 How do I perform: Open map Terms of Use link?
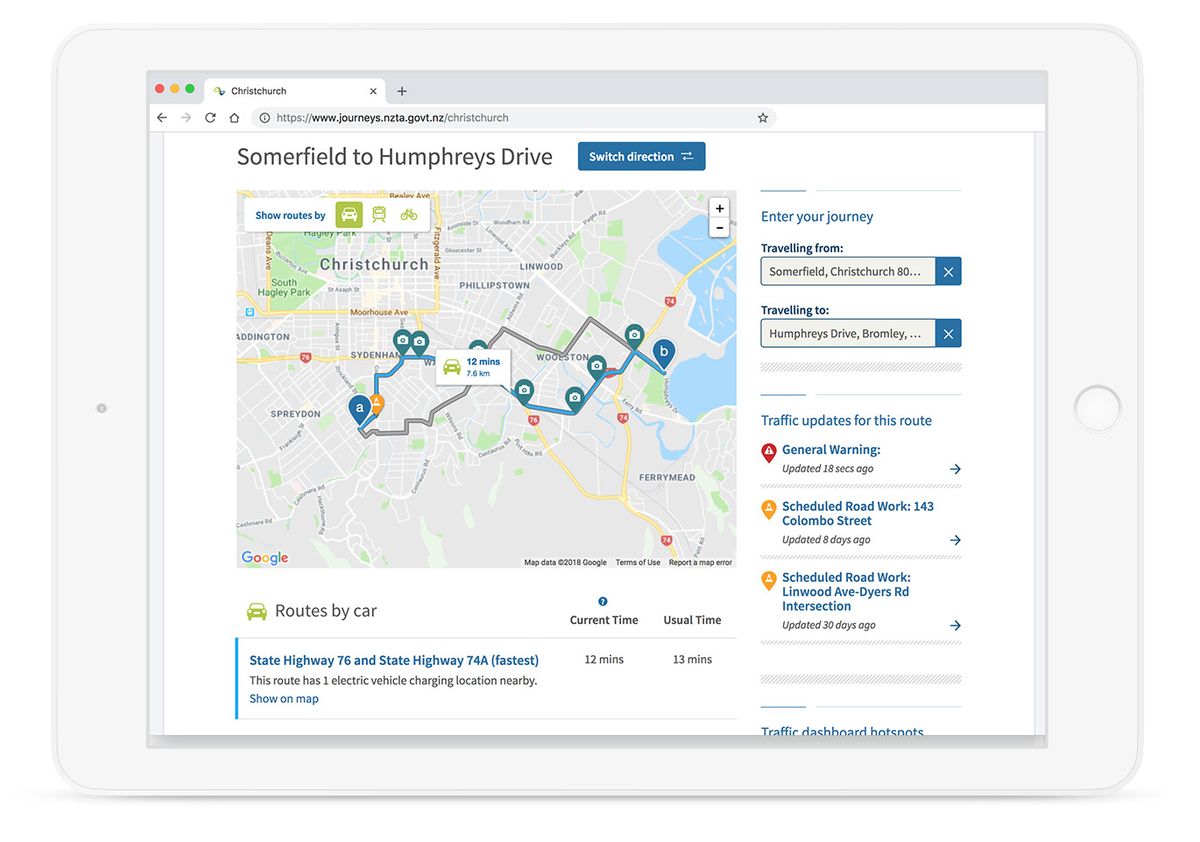(x=638, y=563)
